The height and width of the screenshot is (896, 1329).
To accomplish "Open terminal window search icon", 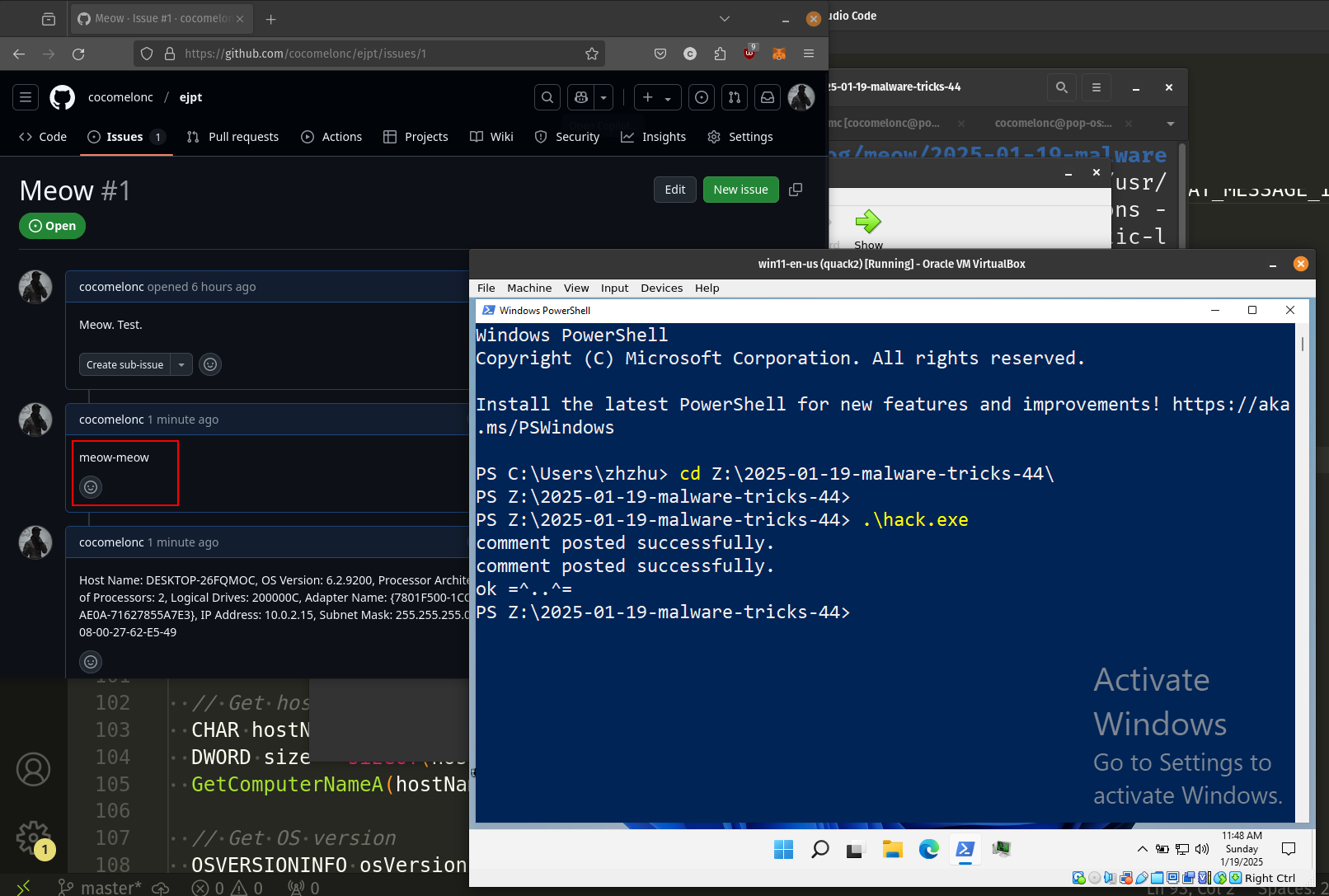I will point(1061,87).
